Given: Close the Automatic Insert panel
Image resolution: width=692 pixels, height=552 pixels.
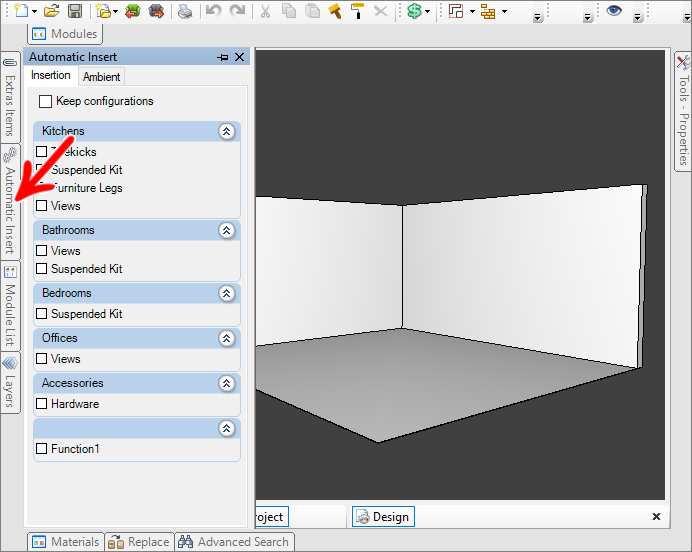Looking at the screenshot, I should coord(239,57).
